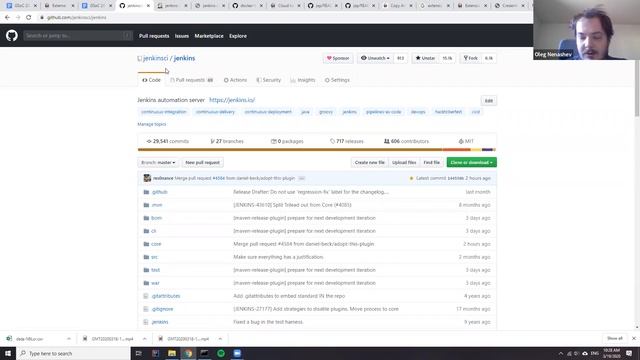Fork the jenkins repository
Screen dimensions: 640x360
471,58
